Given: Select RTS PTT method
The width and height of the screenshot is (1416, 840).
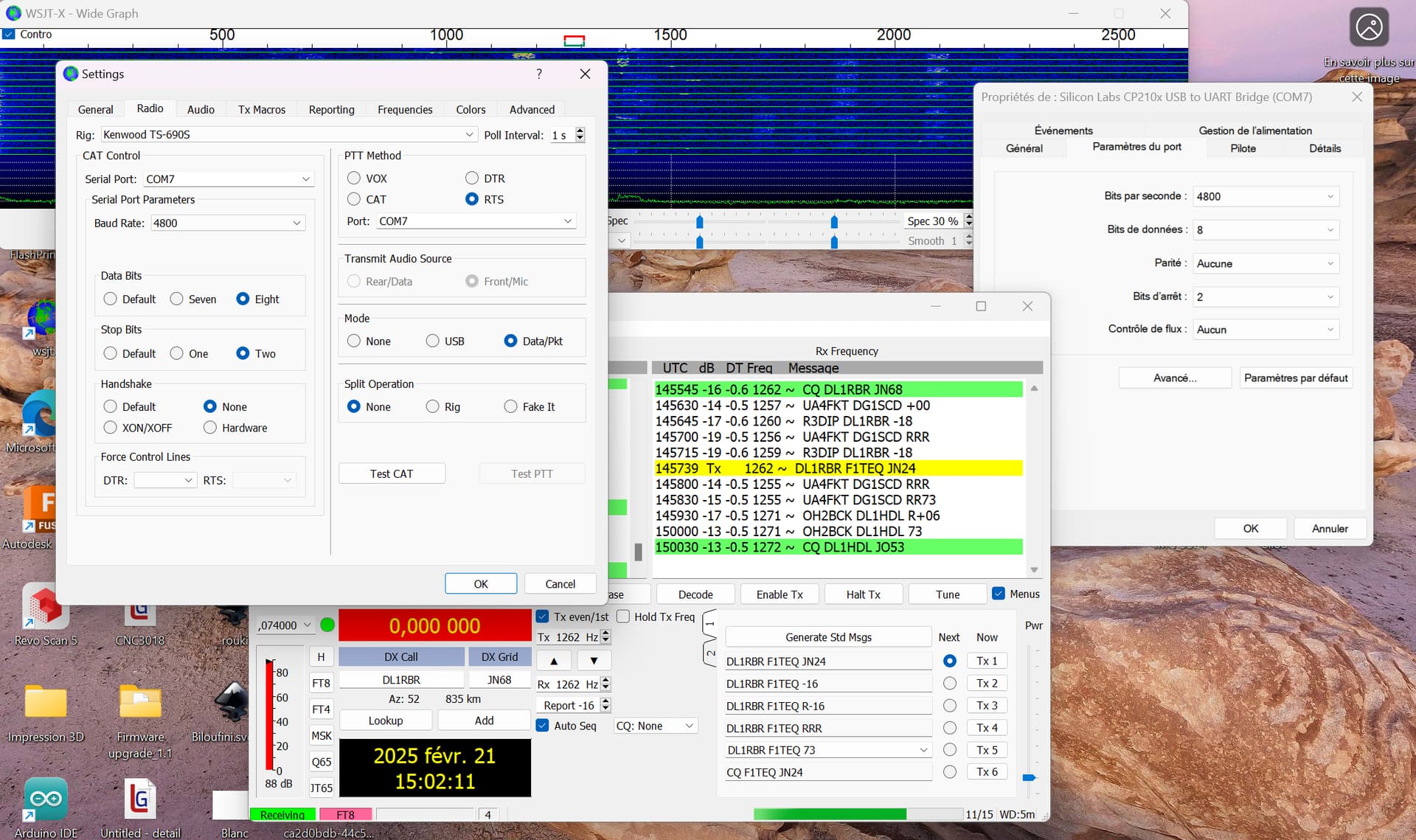Looking at the screenshot, I should (x=472, y=199).
